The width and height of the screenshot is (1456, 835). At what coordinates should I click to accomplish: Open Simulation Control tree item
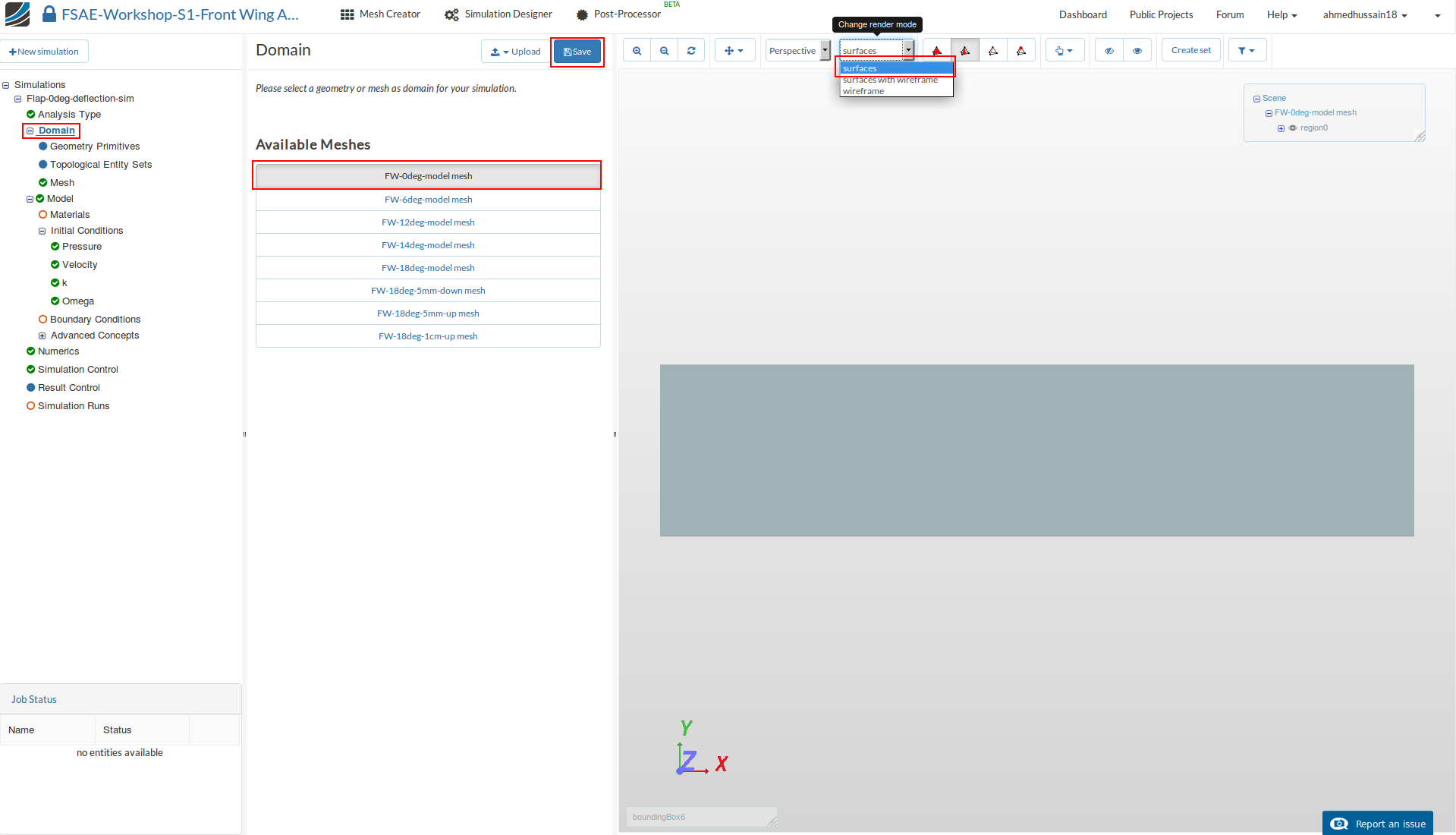[78, 370]
